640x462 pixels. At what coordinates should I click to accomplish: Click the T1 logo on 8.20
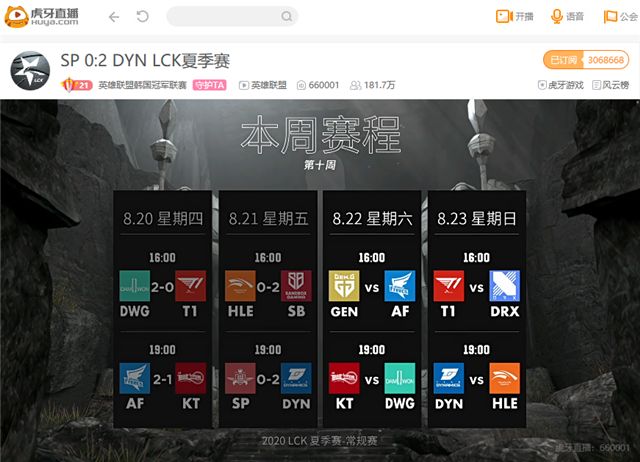191,286
